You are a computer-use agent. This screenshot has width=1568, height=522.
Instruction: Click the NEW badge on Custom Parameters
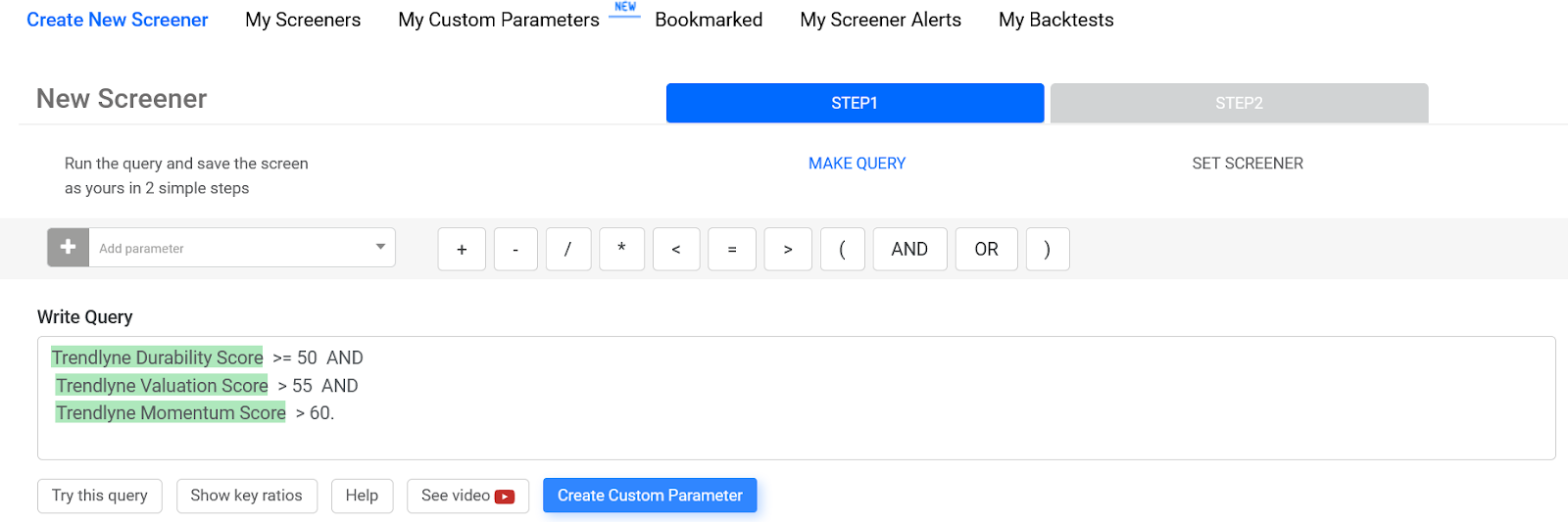(625, 7)
